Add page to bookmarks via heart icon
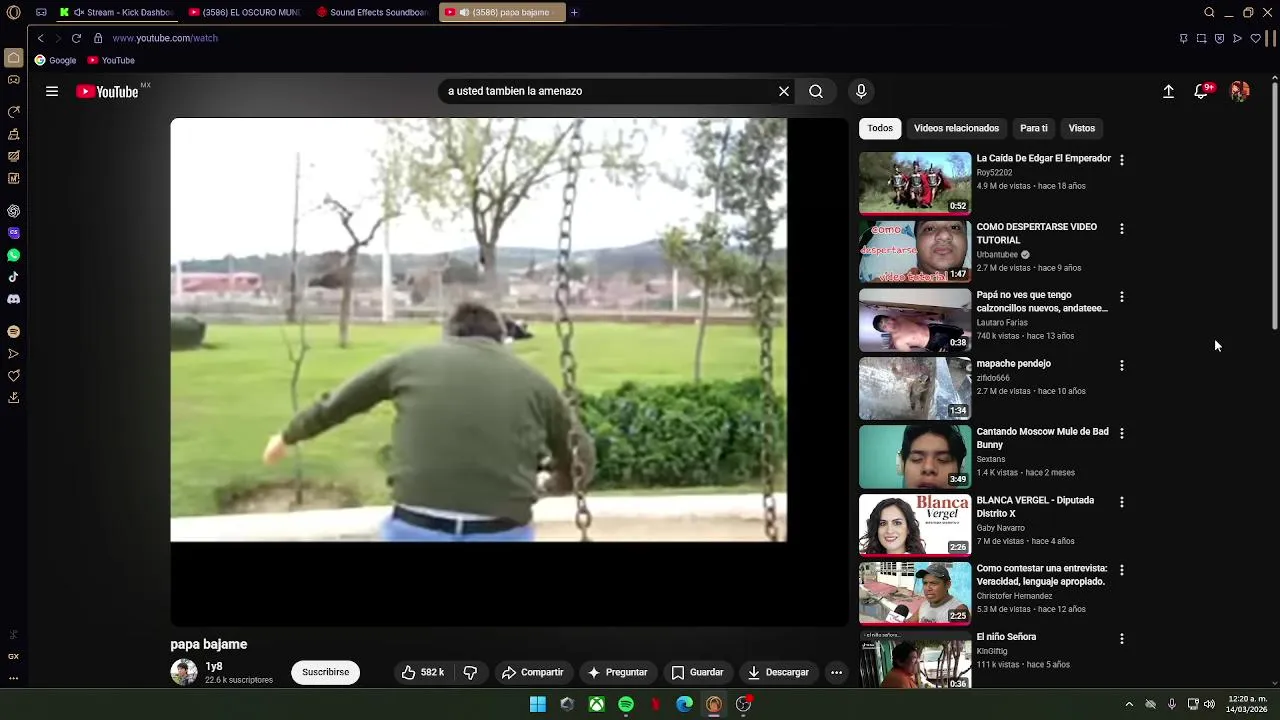The width and height of the screenshot is (1280, 720). click(x=1255, y=38)
